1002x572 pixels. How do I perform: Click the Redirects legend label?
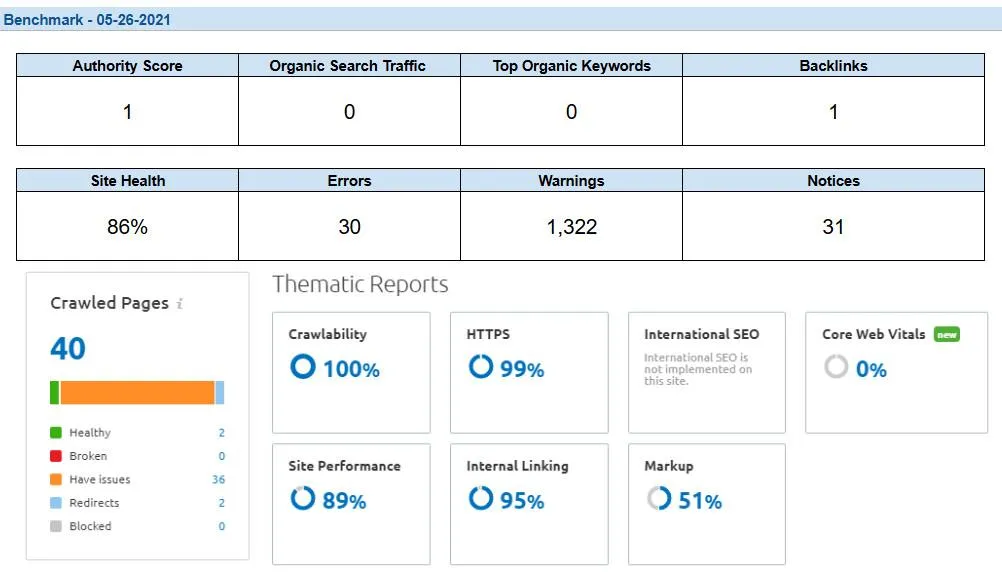(94, 503)
